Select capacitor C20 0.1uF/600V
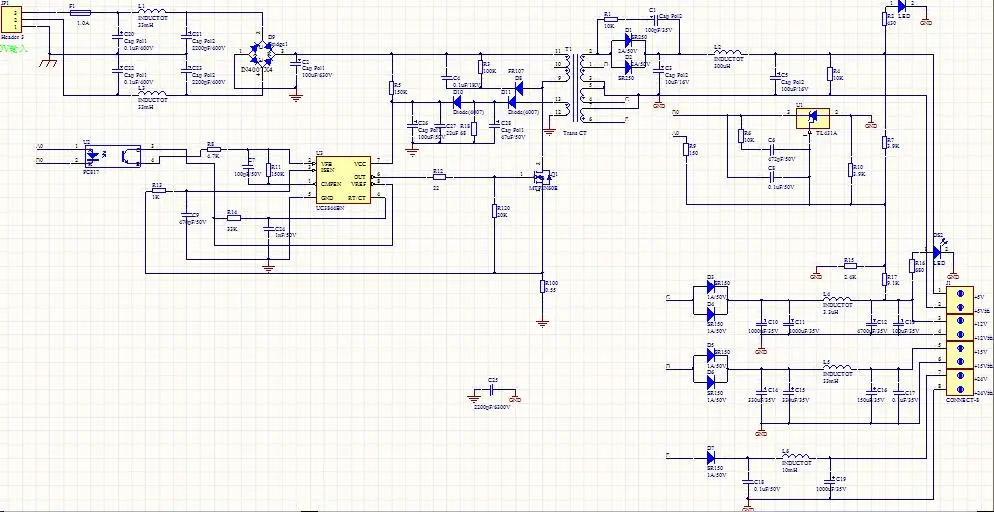The height and width of the screenshot is (512, 994). [117, 35]
